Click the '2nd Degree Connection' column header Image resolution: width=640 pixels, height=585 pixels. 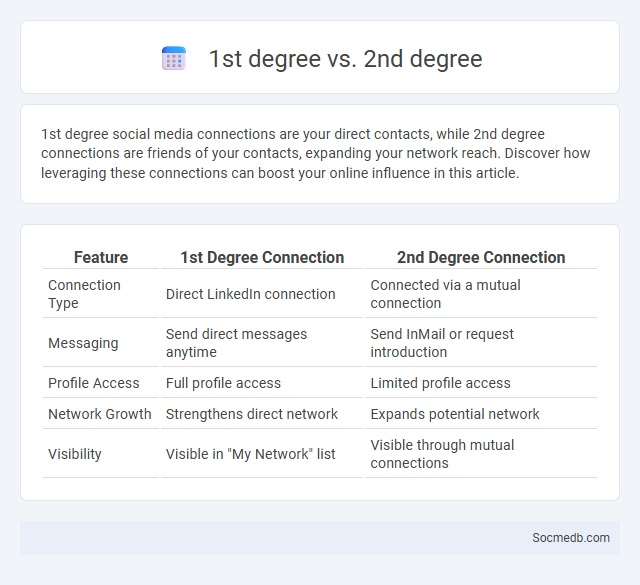click(481, 257)
